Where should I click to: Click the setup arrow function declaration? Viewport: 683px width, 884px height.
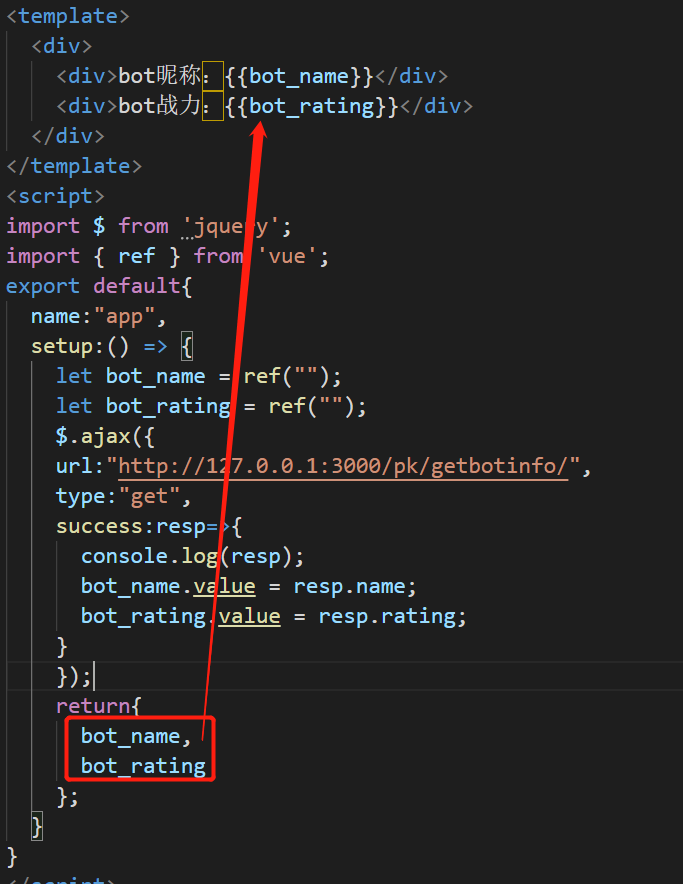[x=112, y=346]
